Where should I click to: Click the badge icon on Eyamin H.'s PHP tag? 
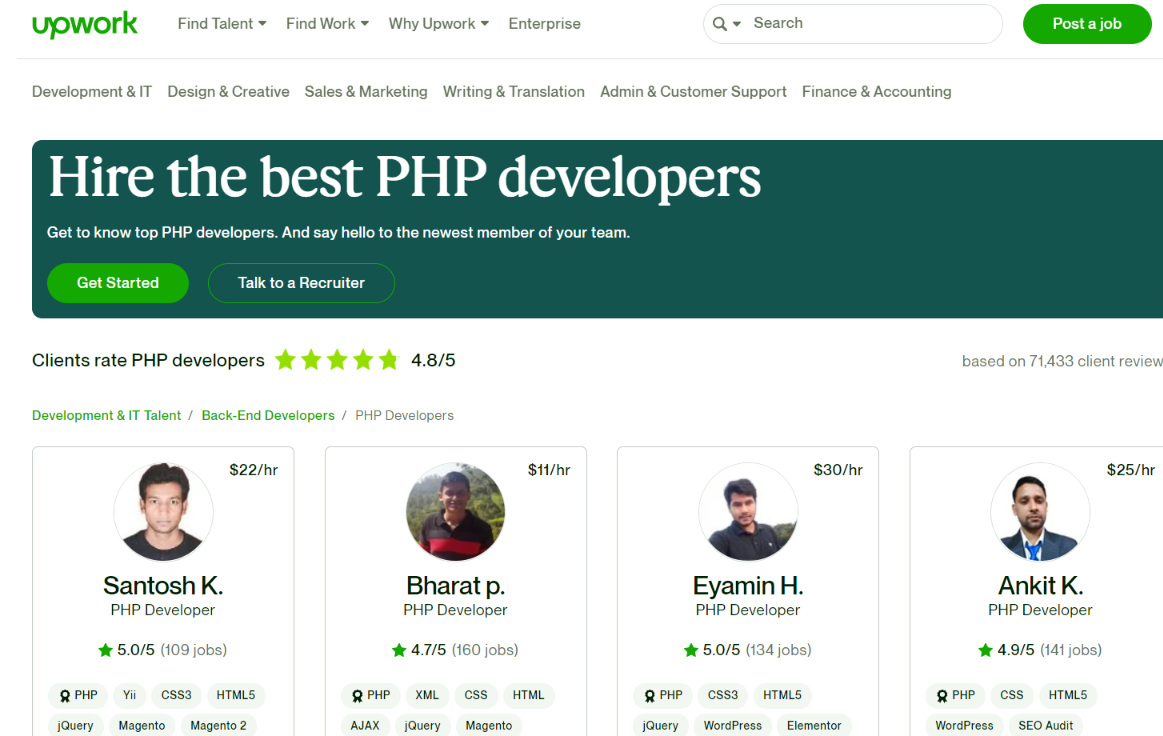click(x=650, y=696)
